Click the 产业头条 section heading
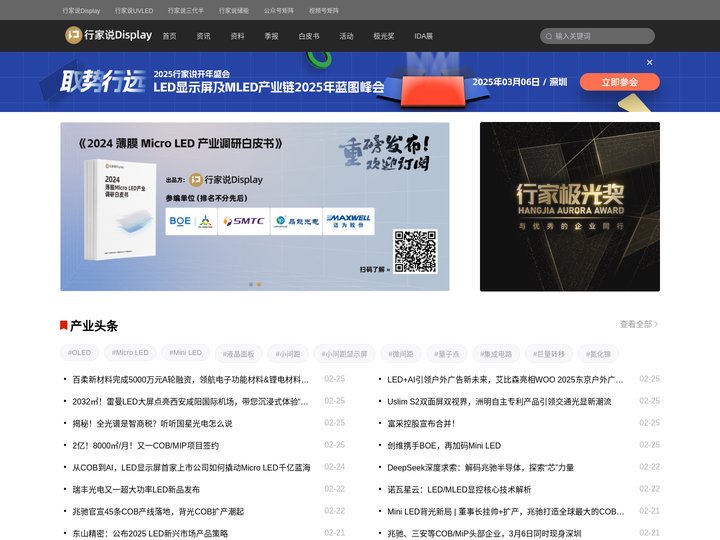The image size is (720, 540). [94, 326]
